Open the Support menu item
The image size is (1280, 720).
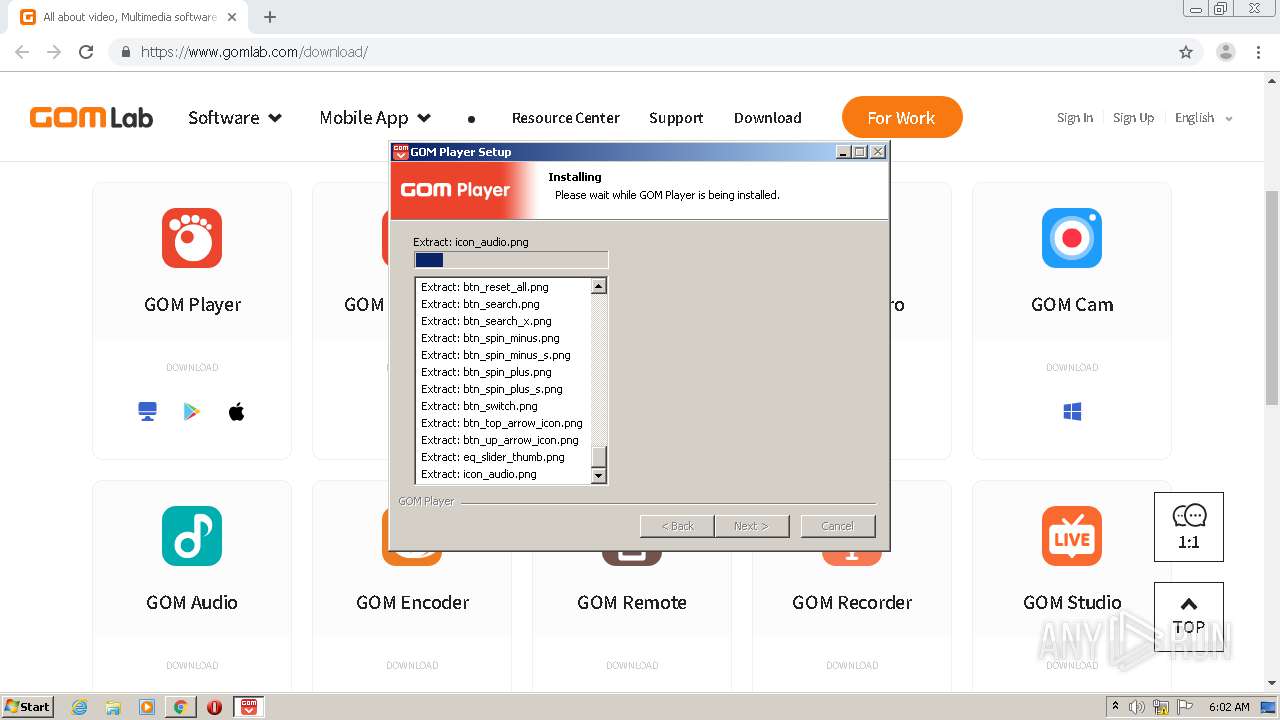[x=676, y=118]
